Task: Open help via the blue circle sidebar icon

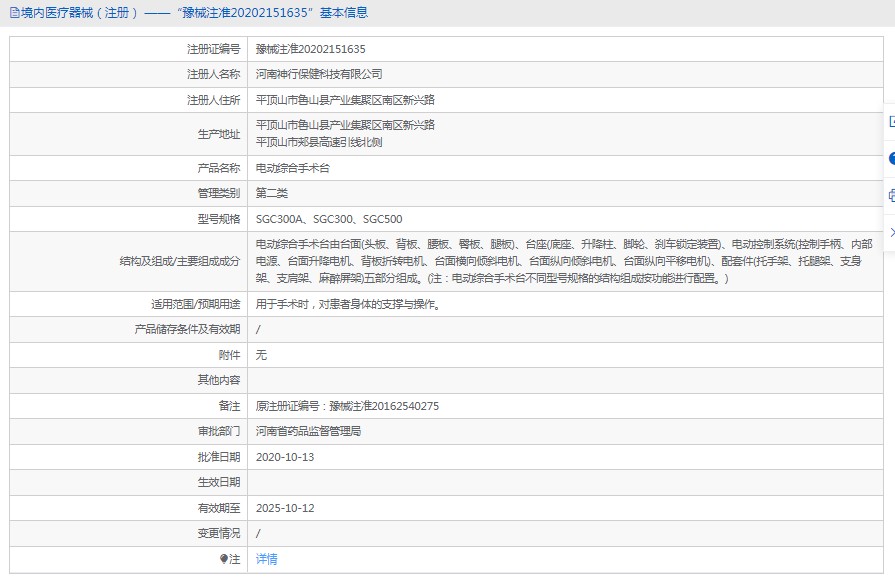Action: 890,159
